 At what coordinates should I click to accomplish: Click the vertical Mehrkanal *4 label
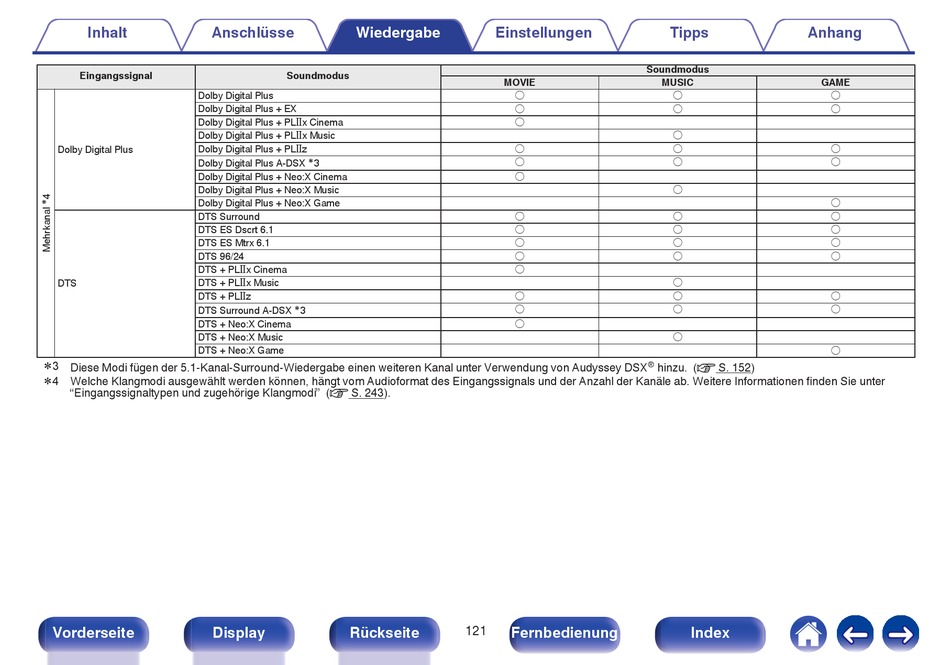point(46,223)
